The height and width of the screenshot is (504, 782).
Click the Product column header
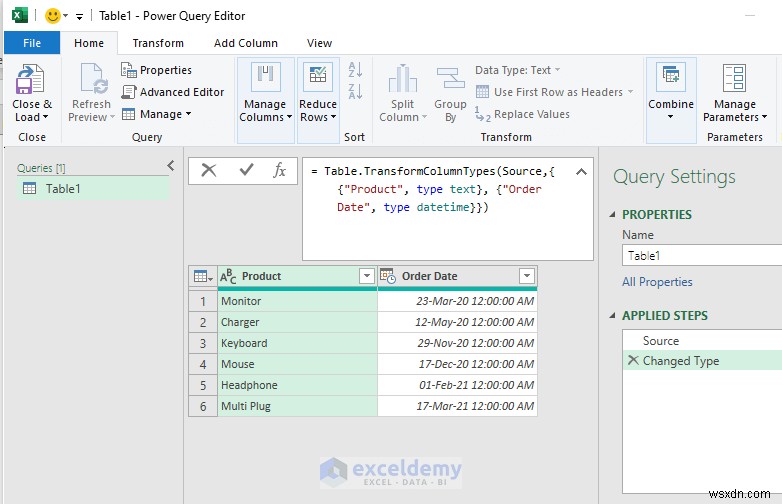(297, 276)
